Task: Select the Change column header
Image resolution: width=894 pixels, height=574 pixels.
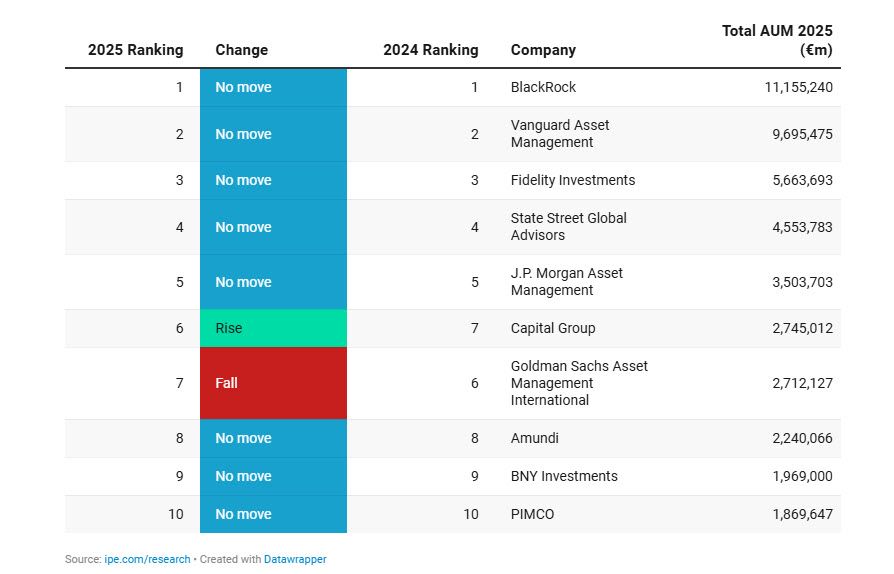Action: (241, 50)
